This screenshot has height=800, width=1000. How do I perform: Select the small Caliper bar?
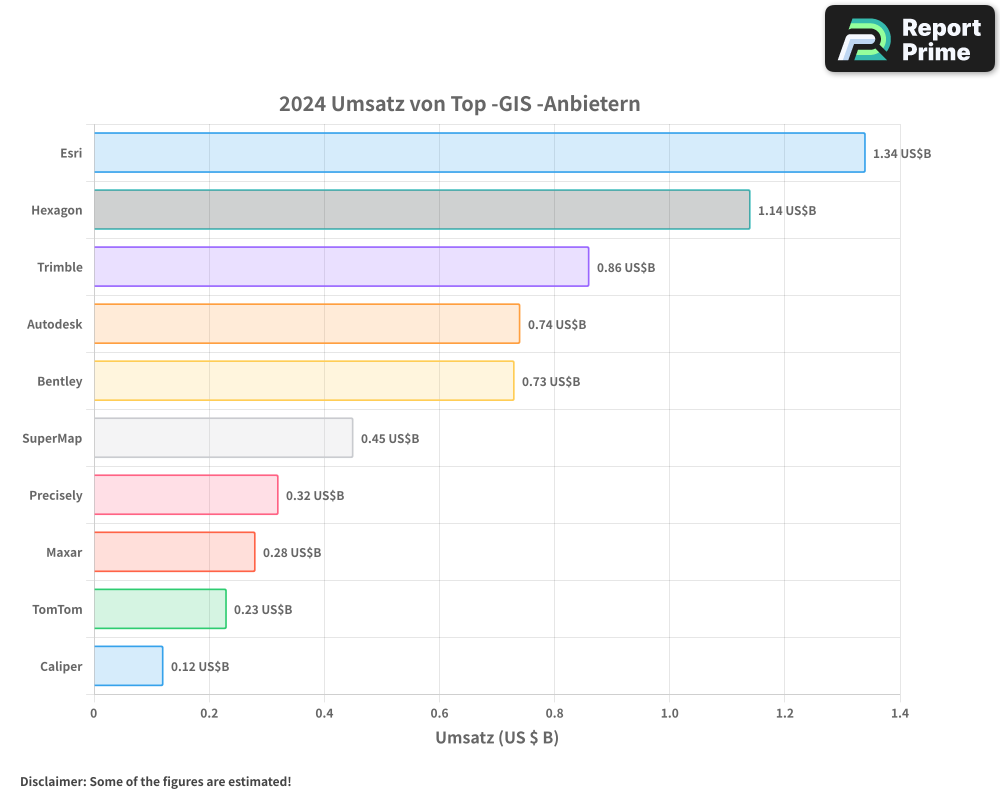pyautogui.click(x=128, y=666)
